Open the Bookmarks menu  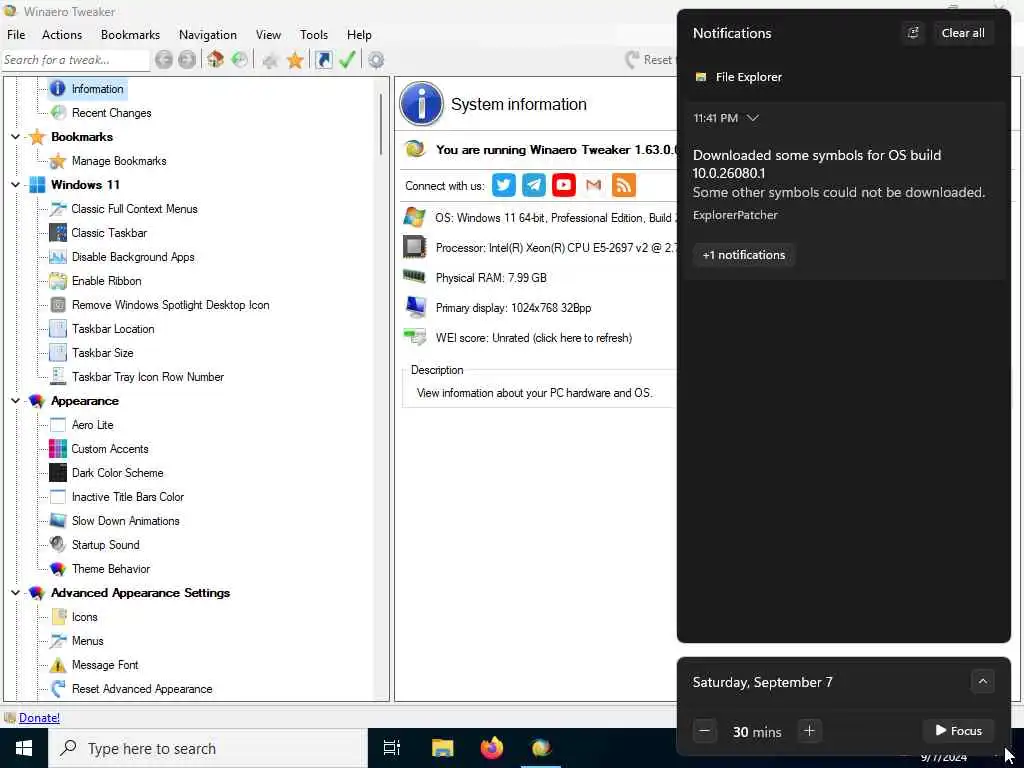coord(130,35)
